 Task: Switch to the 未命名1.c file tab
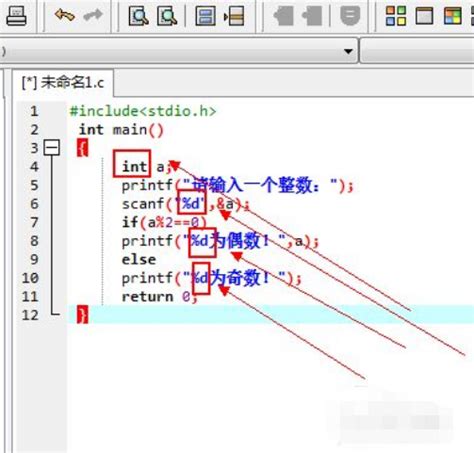click(63, 82)
